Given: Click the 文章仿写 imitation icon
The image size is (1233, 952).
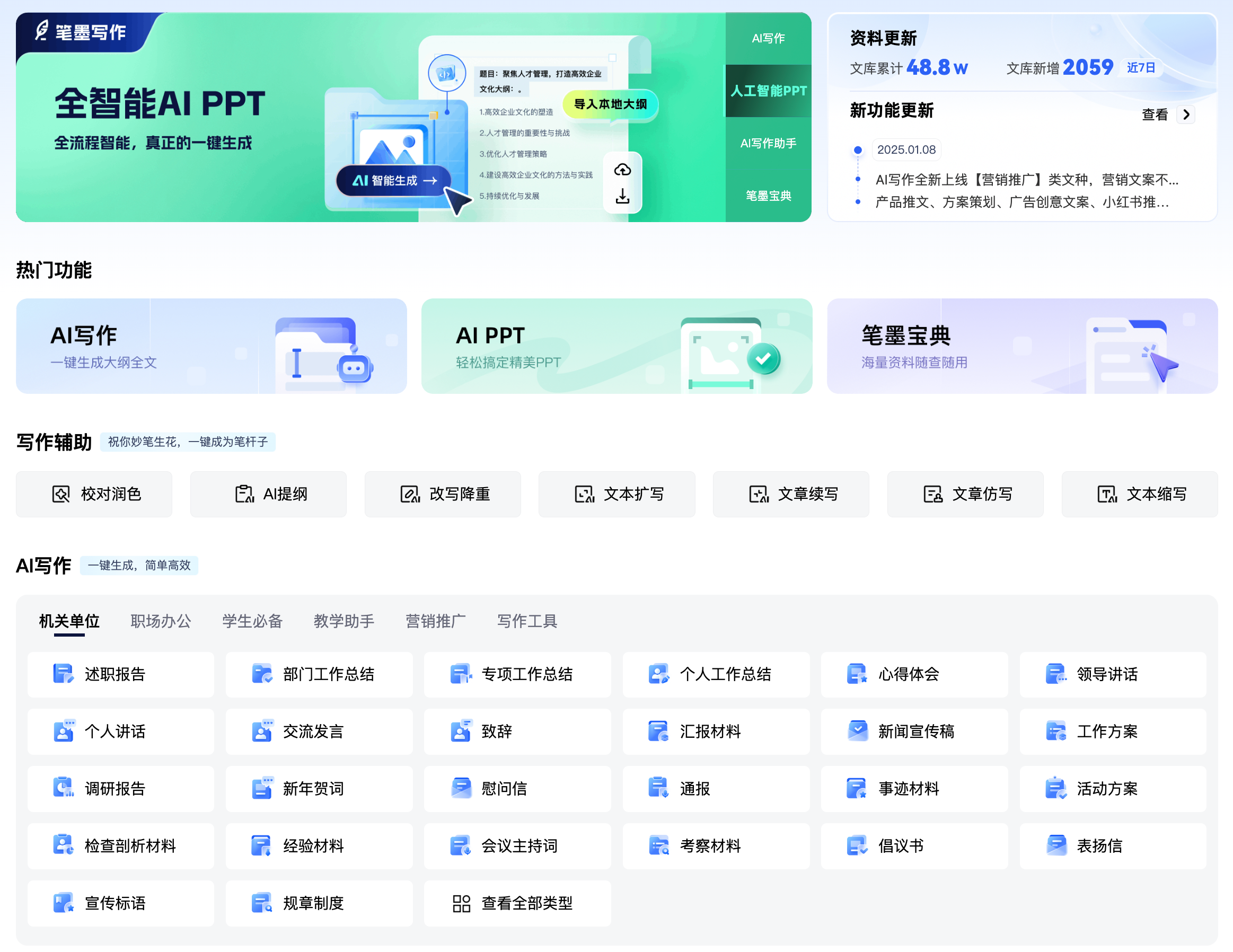Looking at the screenshot, I should [932, 494].
